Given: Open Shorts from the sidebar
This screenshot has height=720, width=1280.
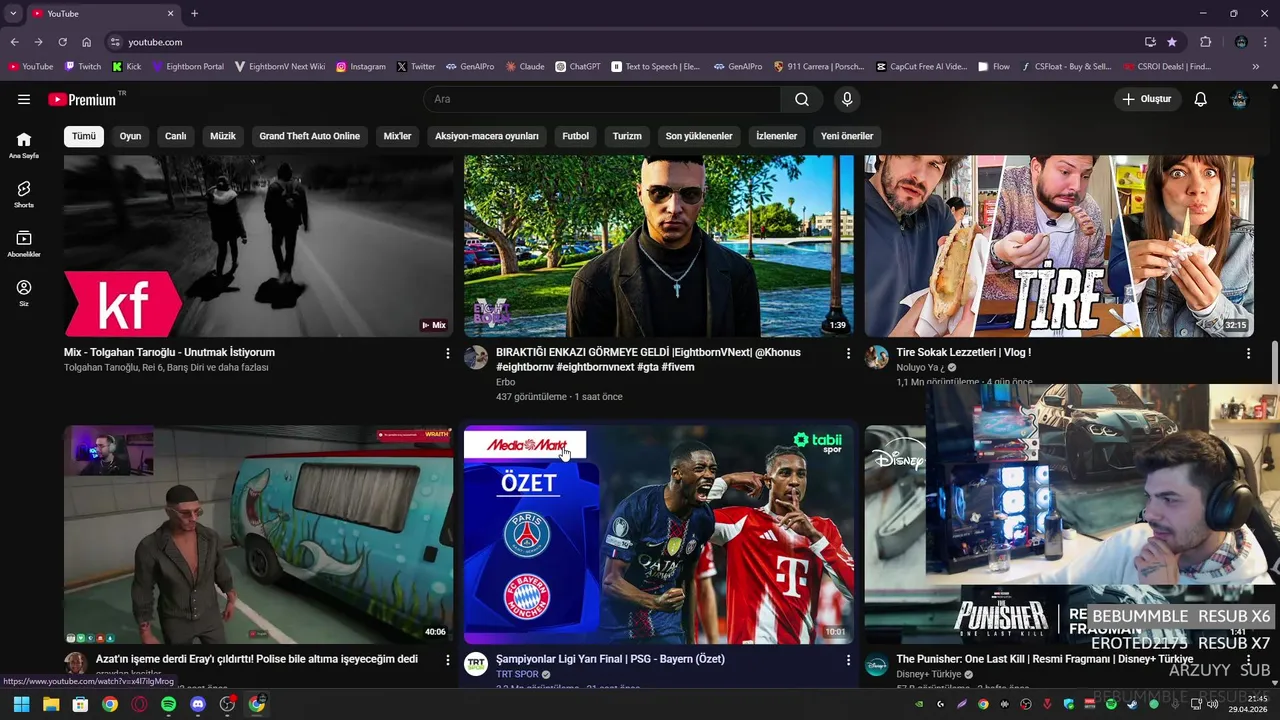Looking at the screenshot, I should tap(24, 194).
